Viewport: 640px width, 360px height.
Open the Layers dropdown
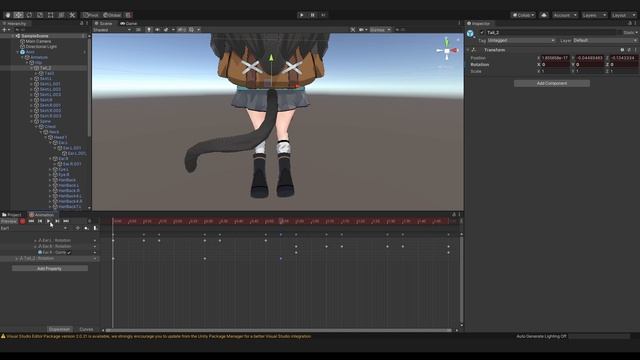click(x=594, y=15)
